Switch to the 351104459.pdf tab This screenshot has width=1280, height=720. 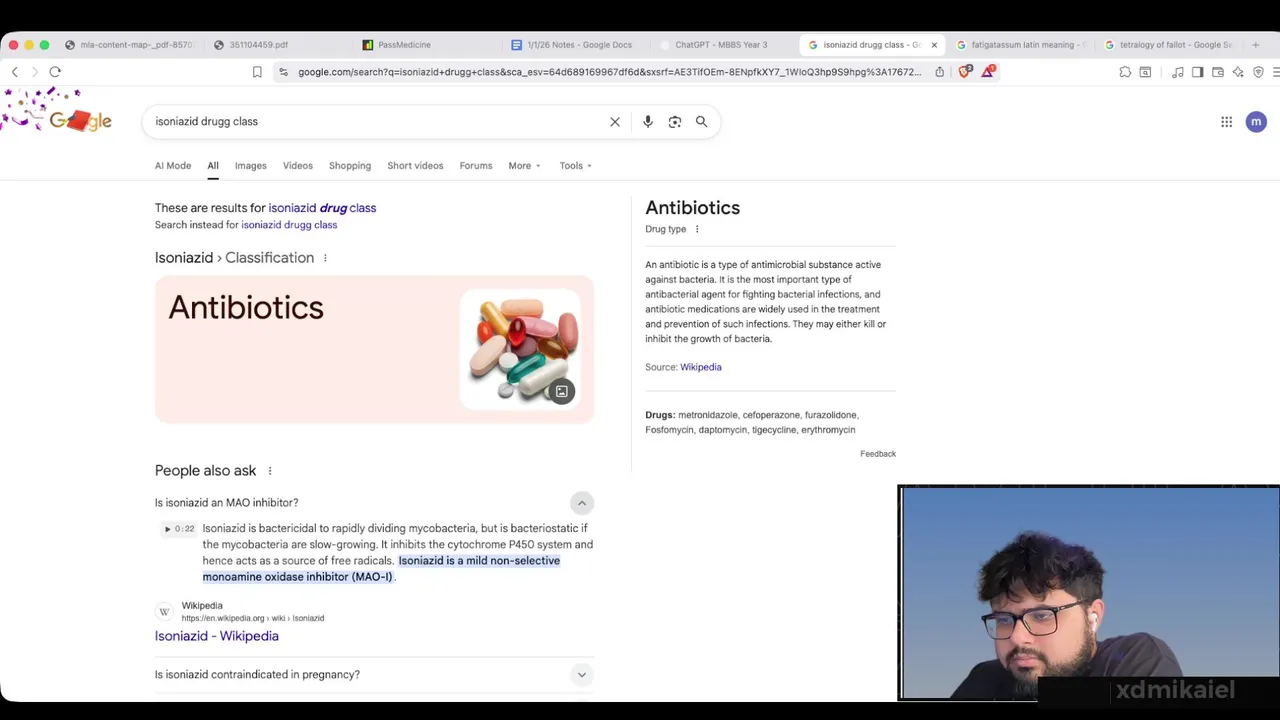[x=258, y=45]
